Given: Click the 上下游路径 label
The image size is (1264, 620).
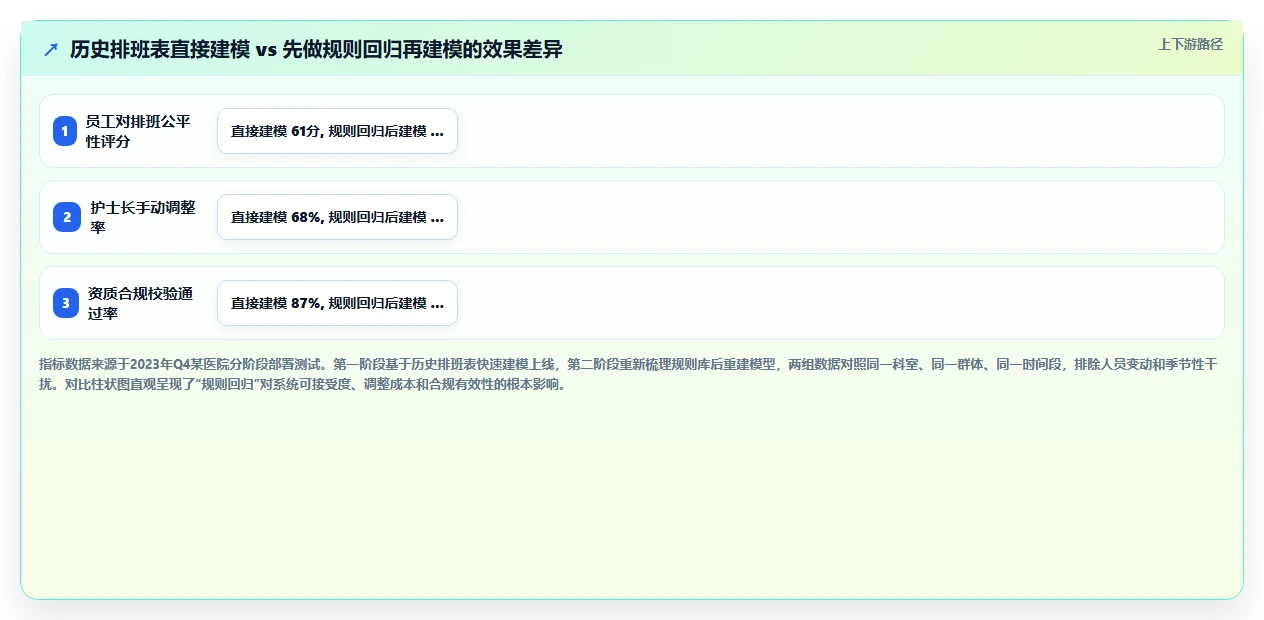Looking at the screenshot, I should point(1190,44).
